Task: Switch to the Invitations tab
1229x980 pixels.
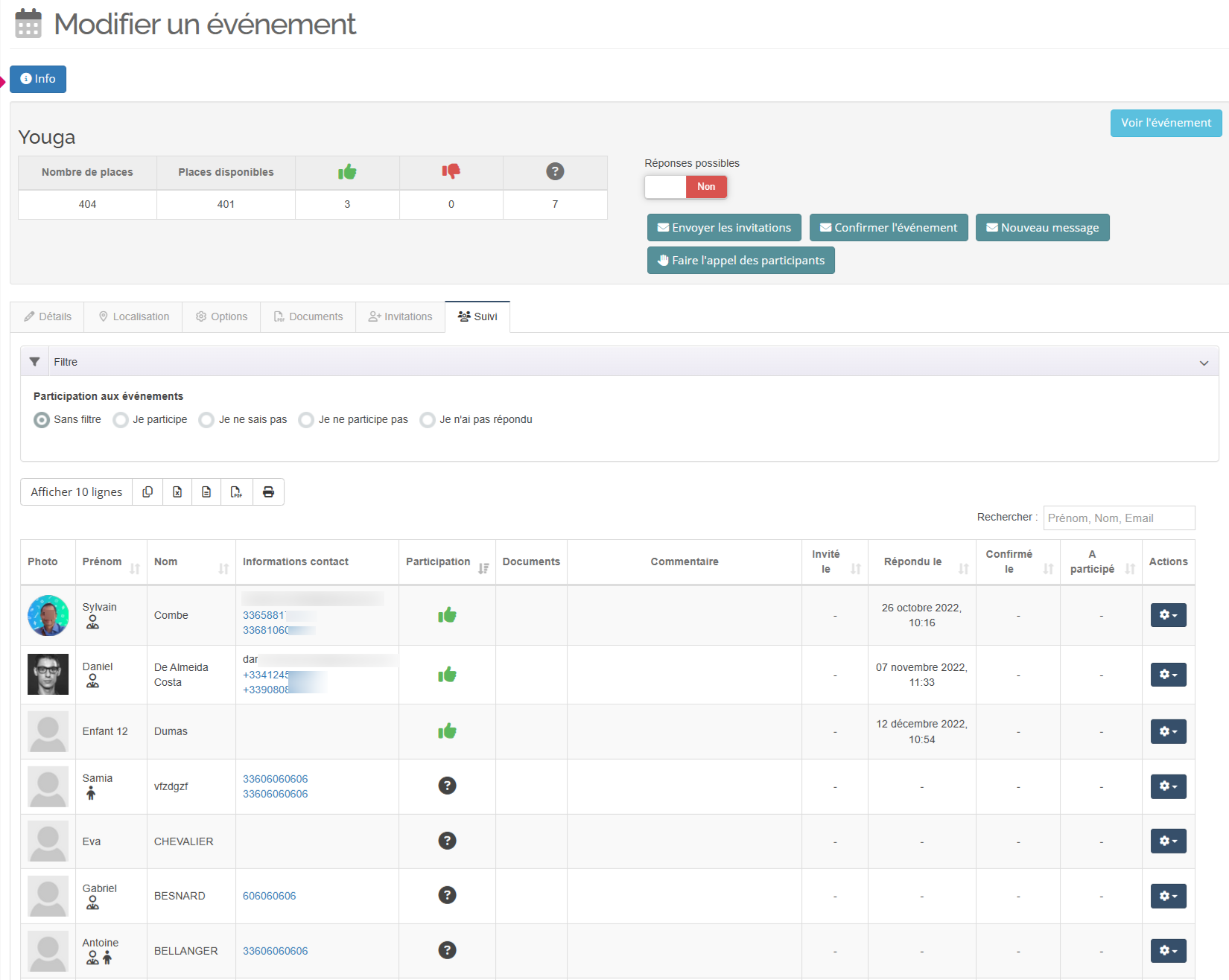Action: [x=400, y=317]
